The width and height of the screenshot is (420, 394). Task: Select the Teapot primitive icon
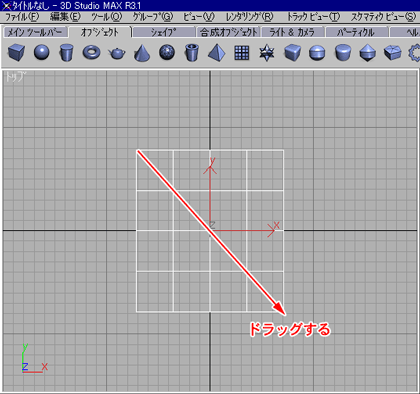tap(117, 53)
